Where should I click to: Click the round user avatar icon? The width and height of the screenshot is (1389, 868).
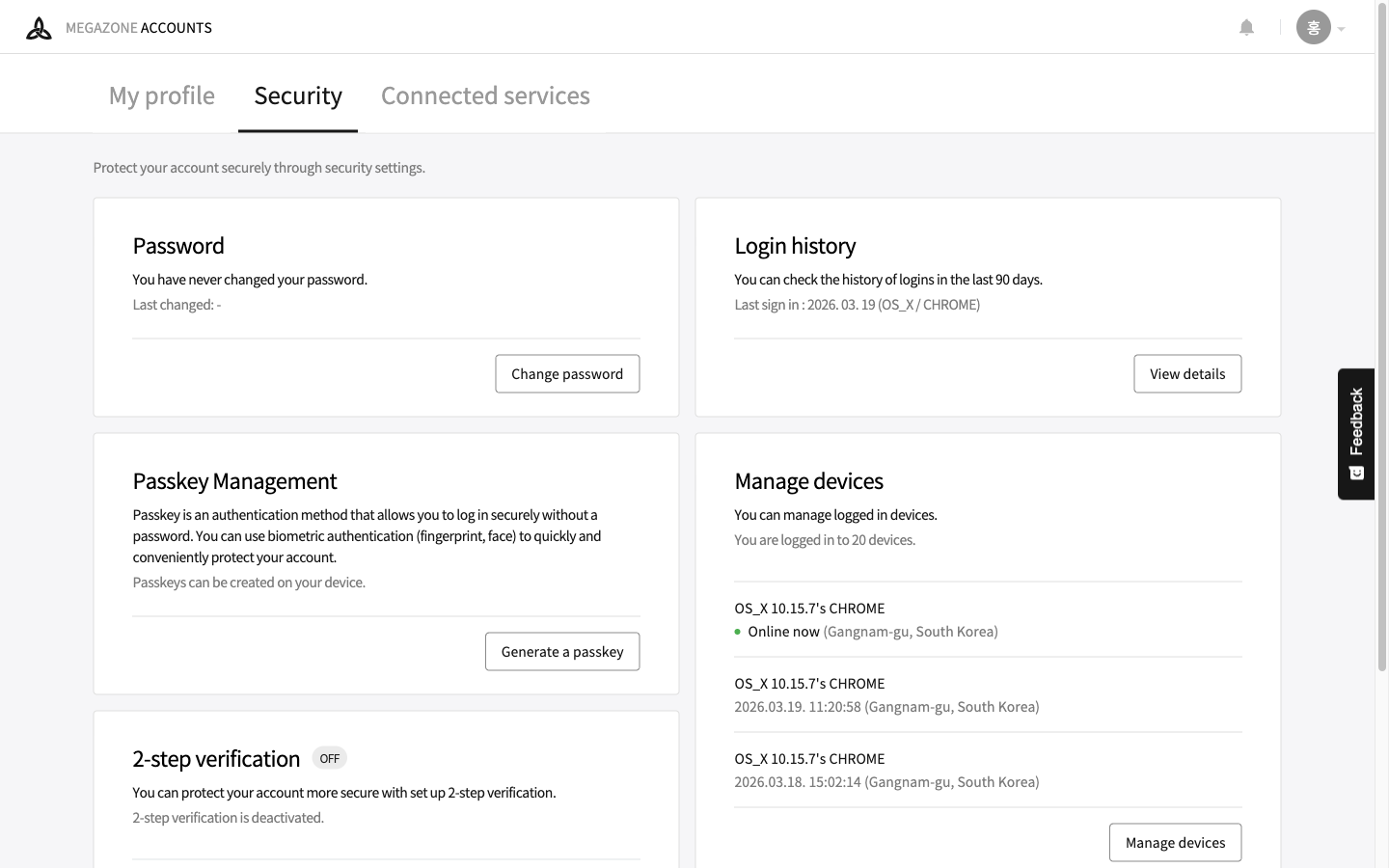tap(1313, 28)
